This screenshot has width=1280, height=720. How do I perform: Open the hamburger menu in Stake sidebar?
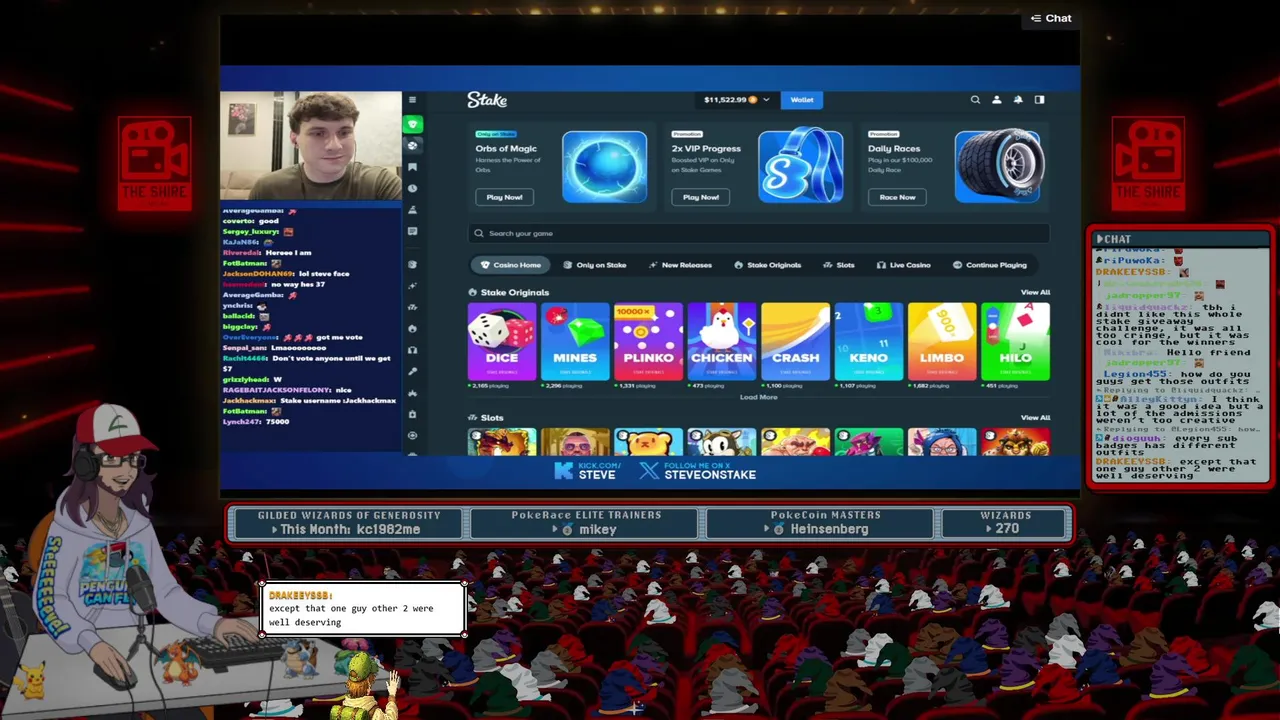412,100
